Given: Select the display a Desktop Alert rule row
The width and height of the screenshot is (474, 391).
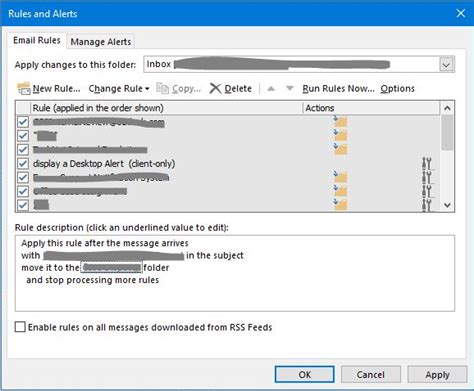Looking at the screenshot, I should click(x=227, y=163).
